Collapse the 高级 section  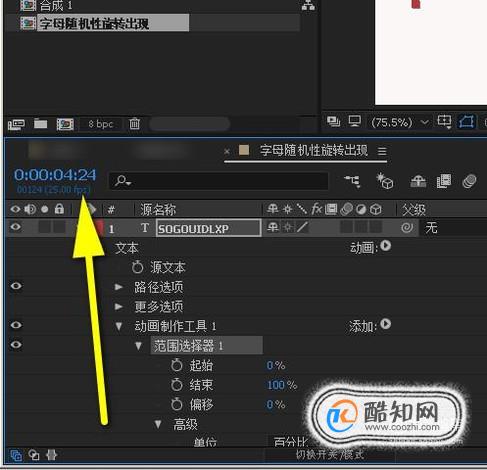158,424
